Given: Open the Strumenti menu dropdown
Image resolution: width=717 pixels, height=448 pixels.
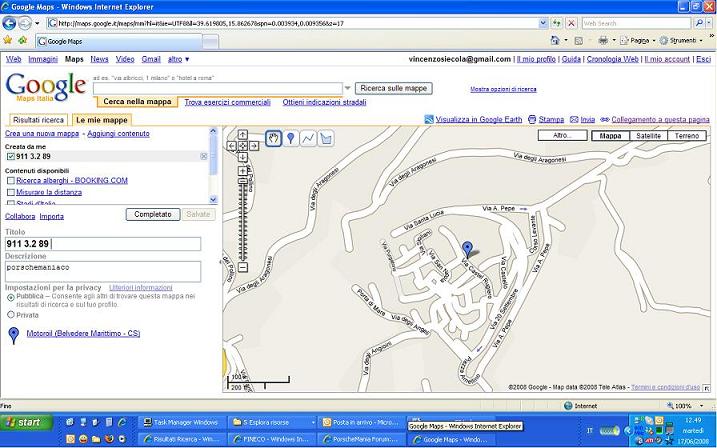Looking at the screenshot, I should coord(681,41).
